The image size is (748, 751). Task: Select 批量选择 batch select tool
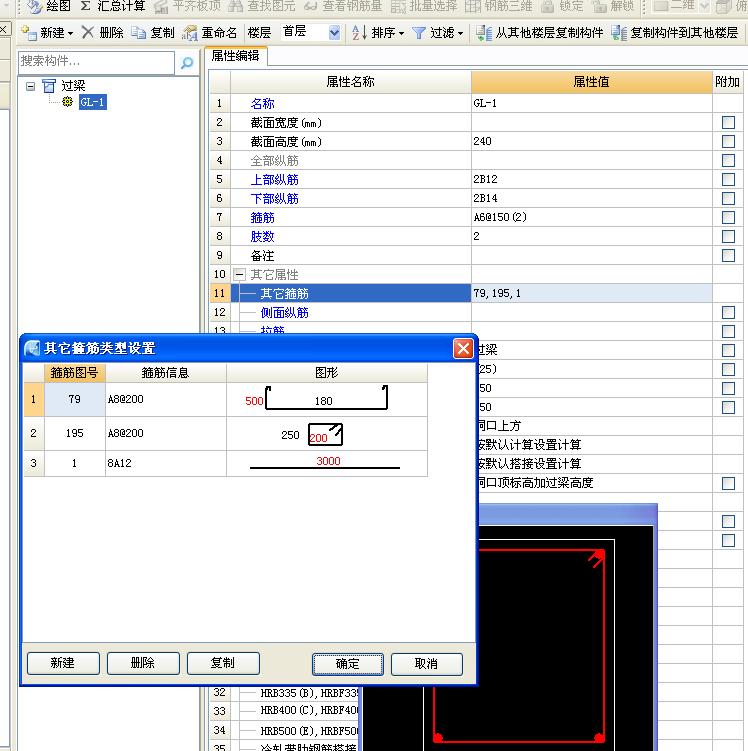coord(424,6)
